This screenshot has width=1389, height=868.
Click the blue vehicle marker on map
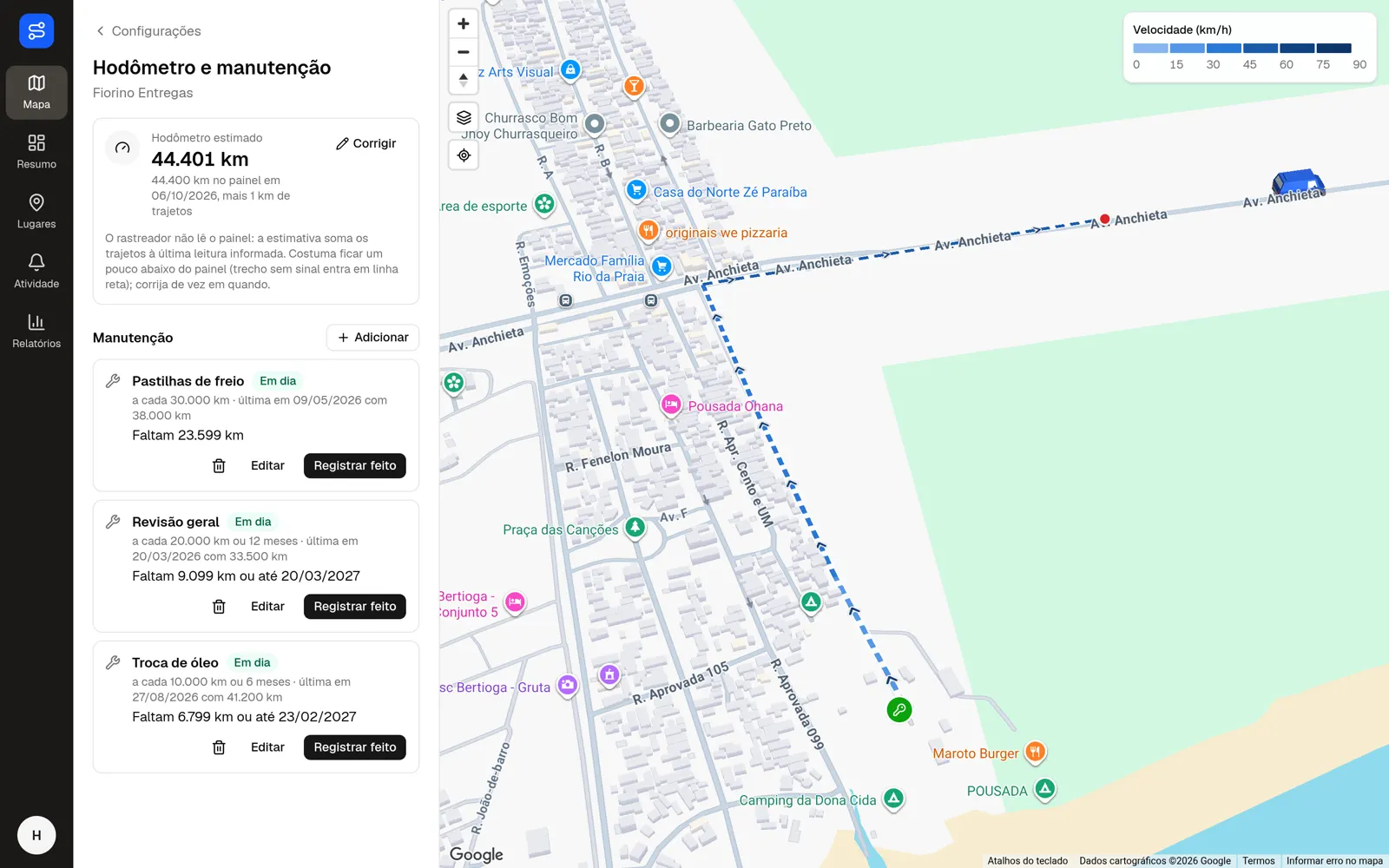coord(1298,182)
